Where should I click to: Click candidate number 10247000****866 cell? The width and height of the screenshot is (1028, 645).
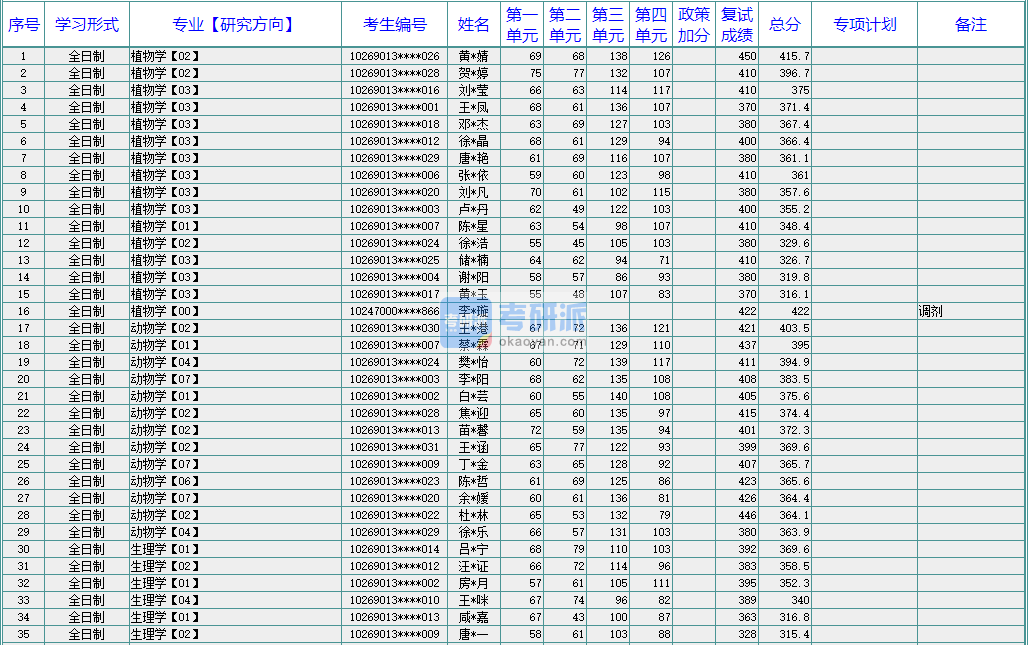[x=394, y=311]
